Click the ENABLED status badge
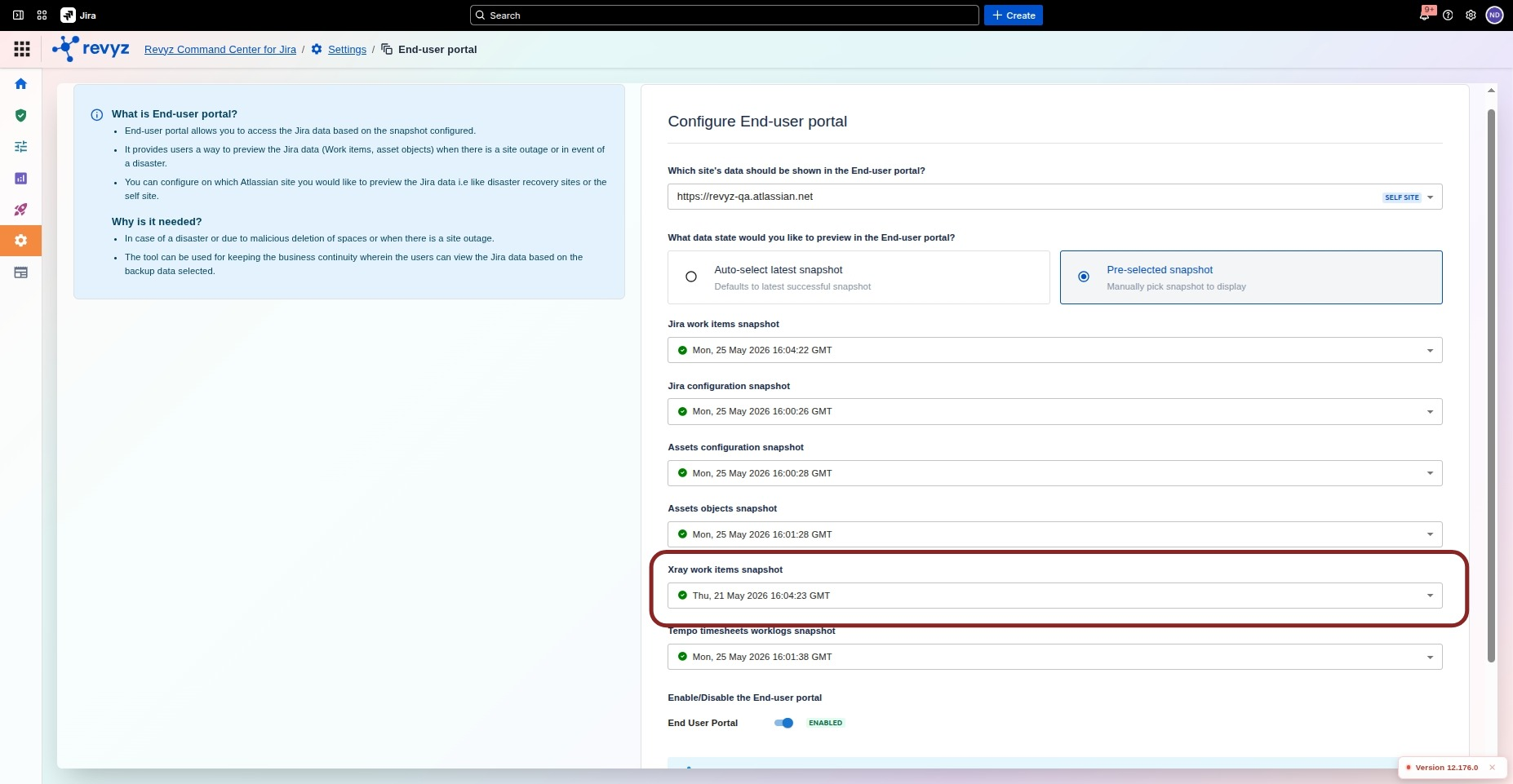 pyautogui.click(x=826, y=723)
